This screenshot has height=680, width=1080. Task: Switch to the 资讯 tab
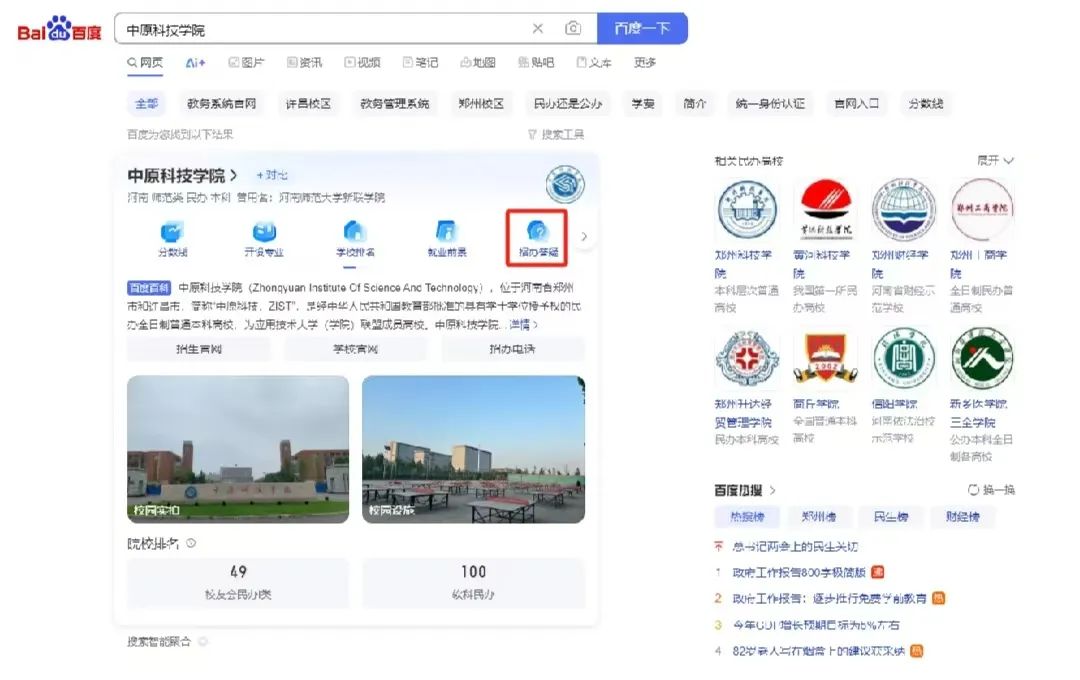(x=304, y=63)
